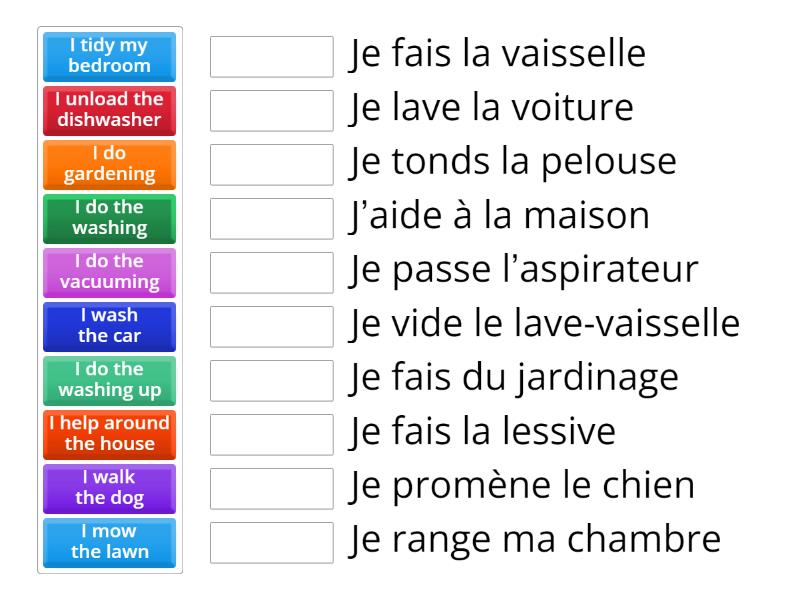Screen dimensions: 800x600
Task: Select the 'I do the washing' tile
Action: 110,218
